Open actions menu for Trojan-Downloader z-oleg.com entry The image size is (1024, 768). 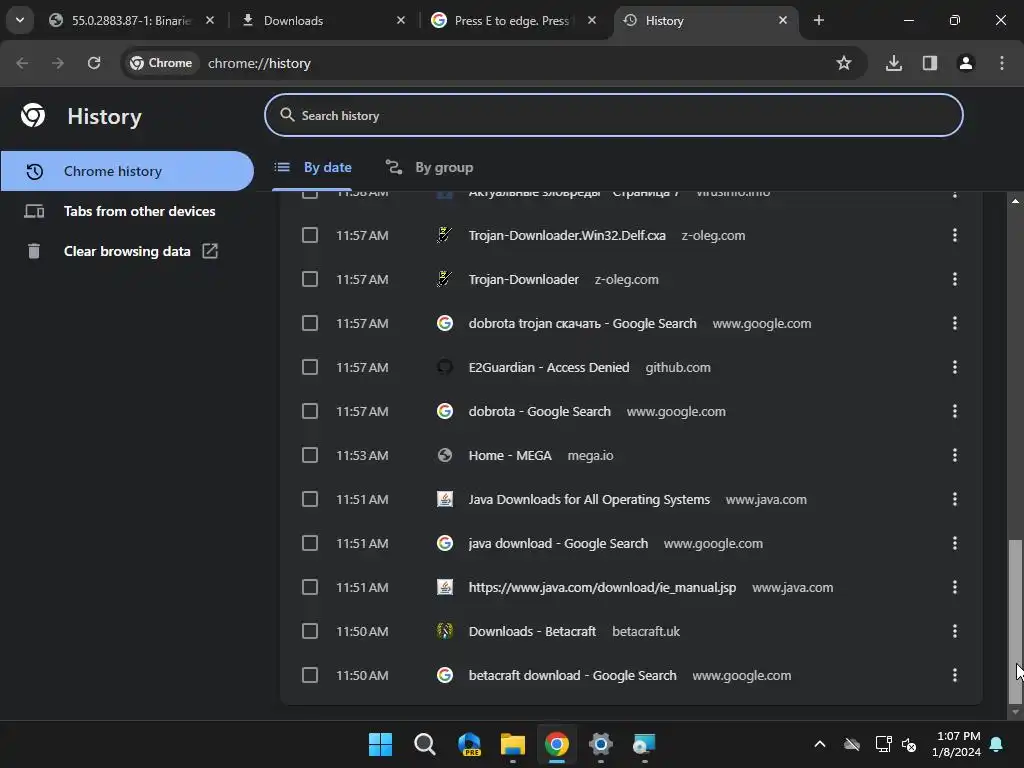pyautogui.click(x=955, y=280)
